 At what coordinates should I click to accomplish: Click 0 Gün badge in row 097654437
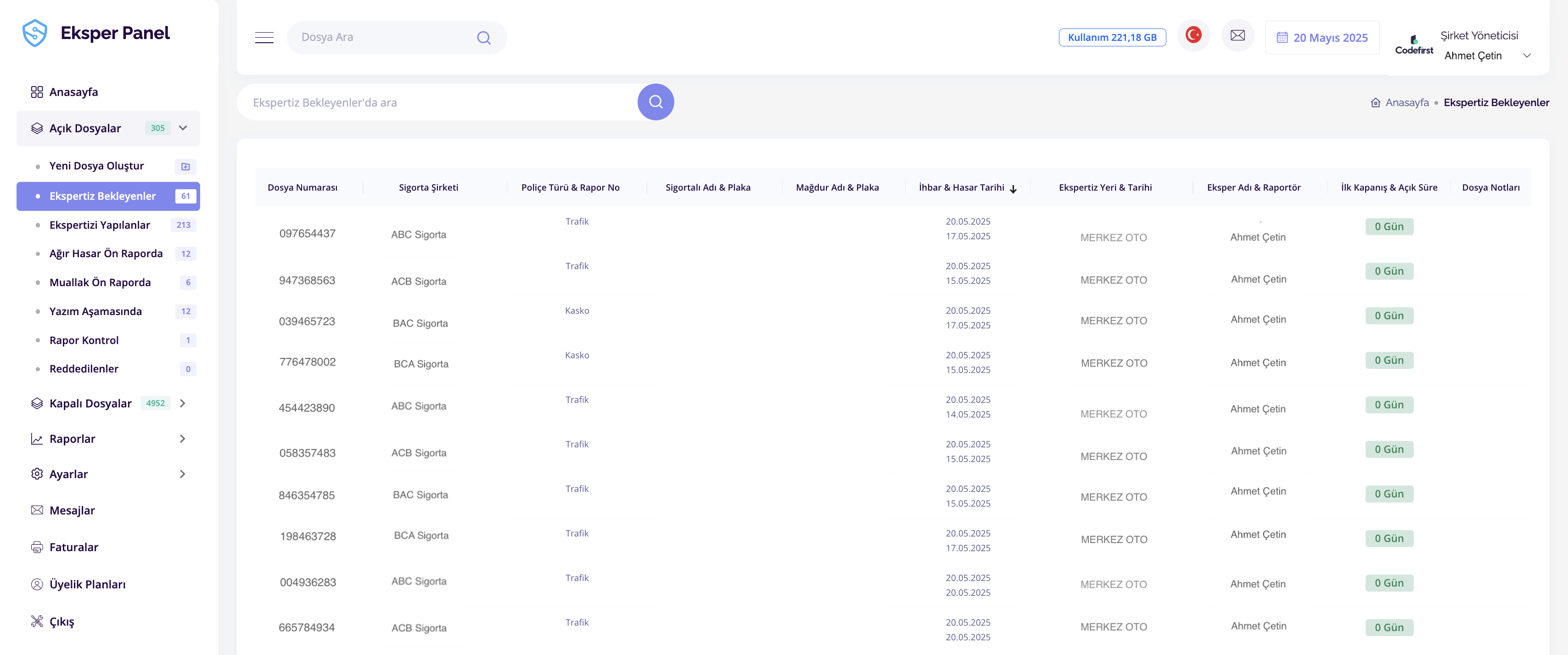click(1389, 226)
